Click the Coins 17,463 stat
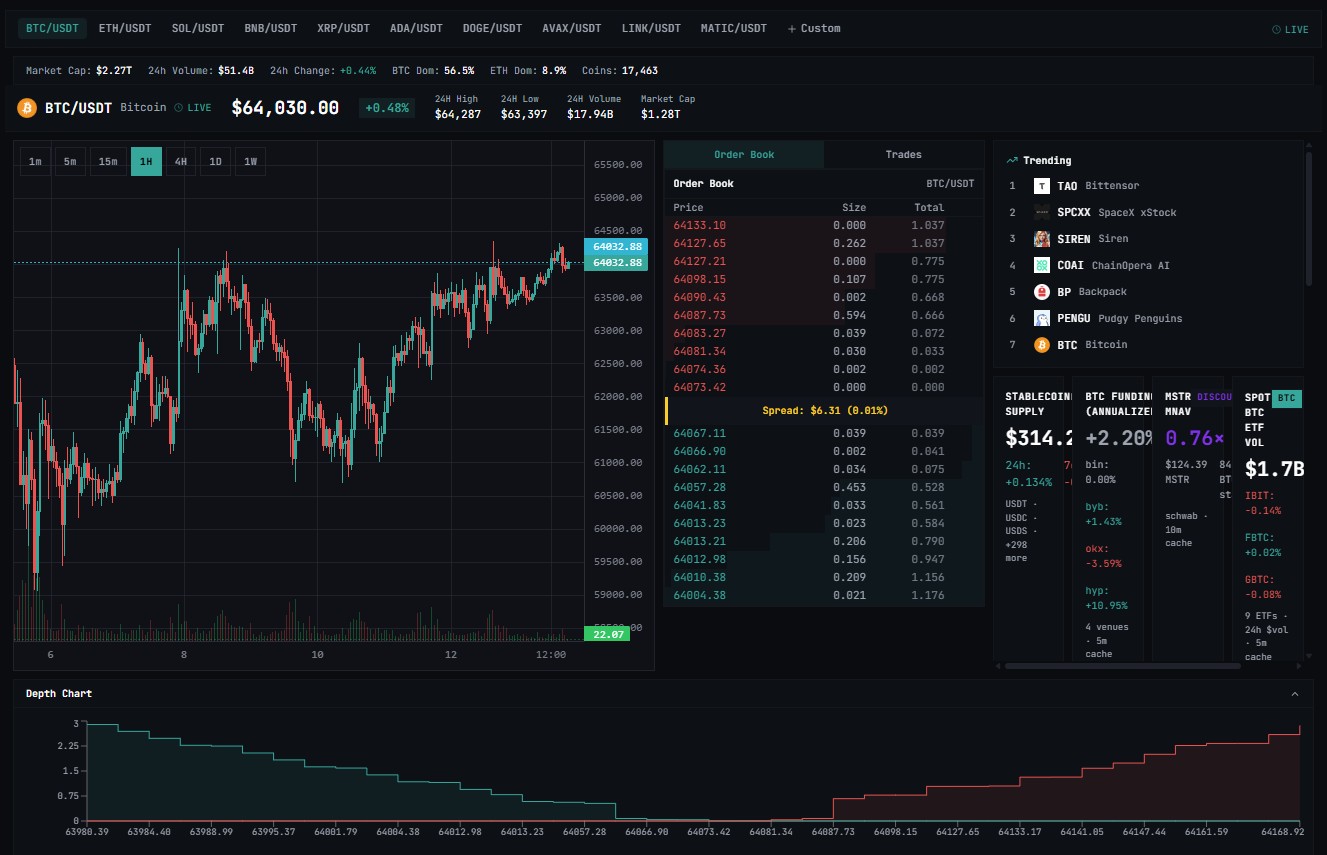 [x=619, y=71]
